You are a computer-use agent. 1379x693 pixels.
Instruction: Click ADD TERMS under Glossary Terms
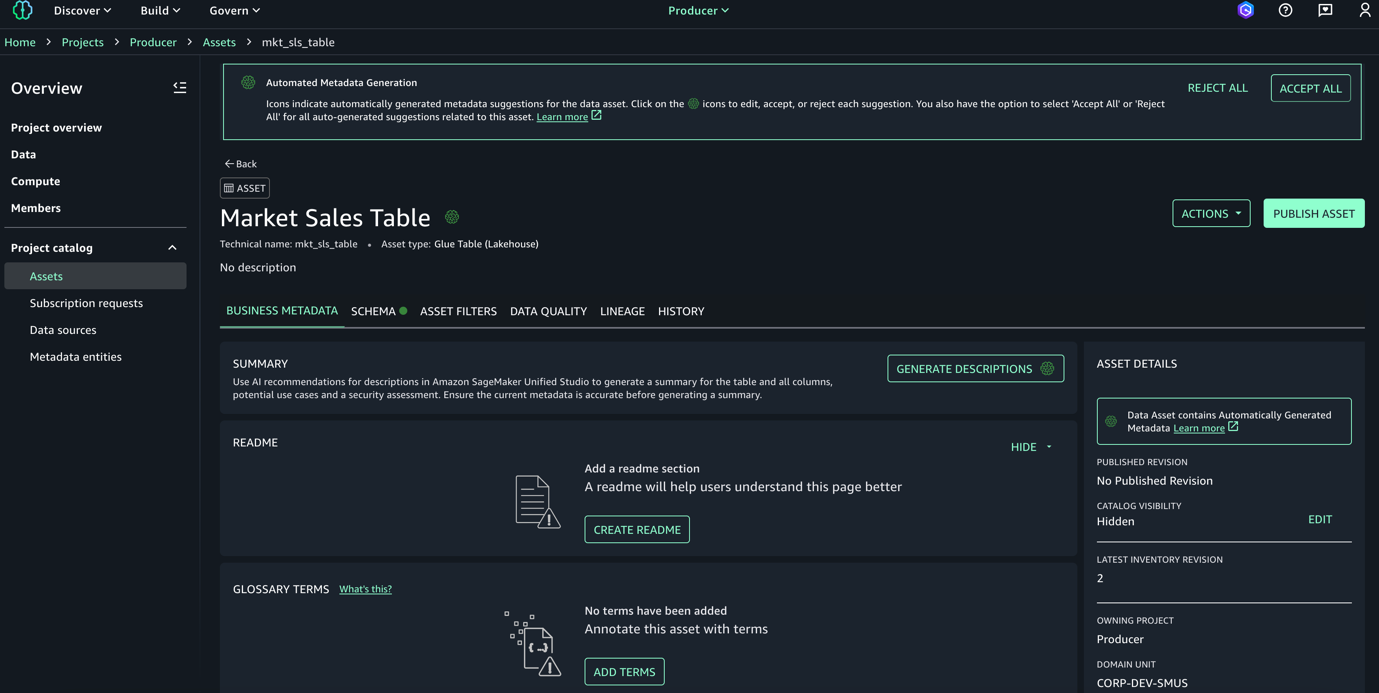point(624,671)
